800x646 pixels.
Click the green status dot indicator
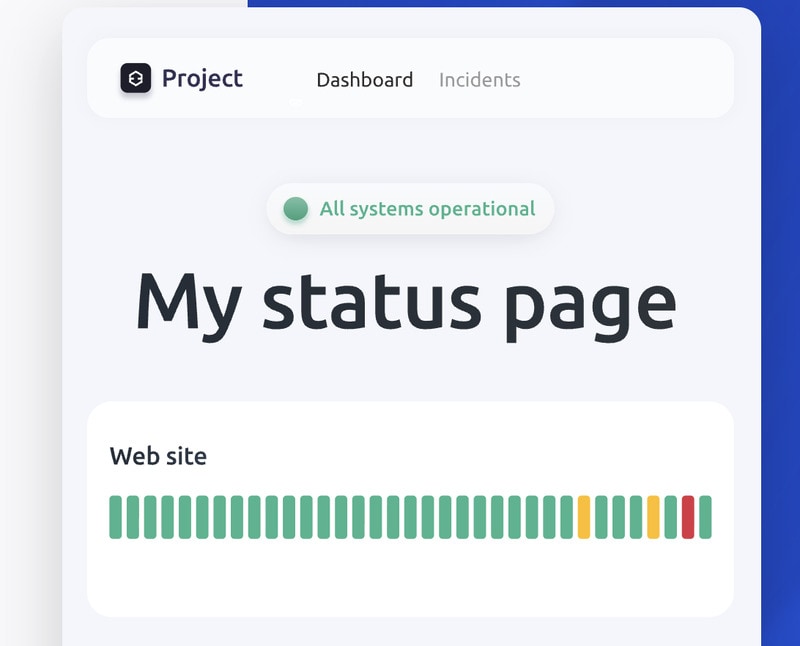click(295, 209)
